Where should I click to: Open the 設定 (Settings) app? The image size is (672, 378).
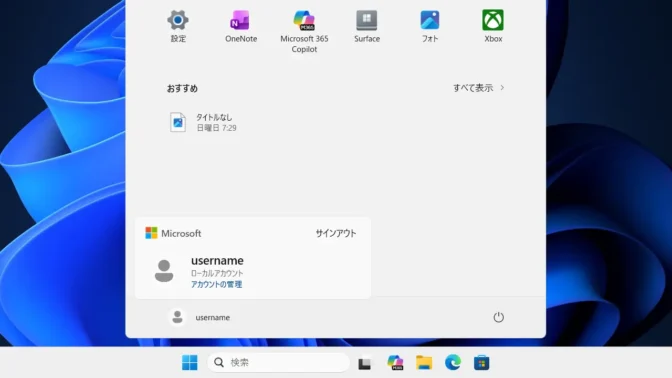pyautogui.click(x=178, y=26)
